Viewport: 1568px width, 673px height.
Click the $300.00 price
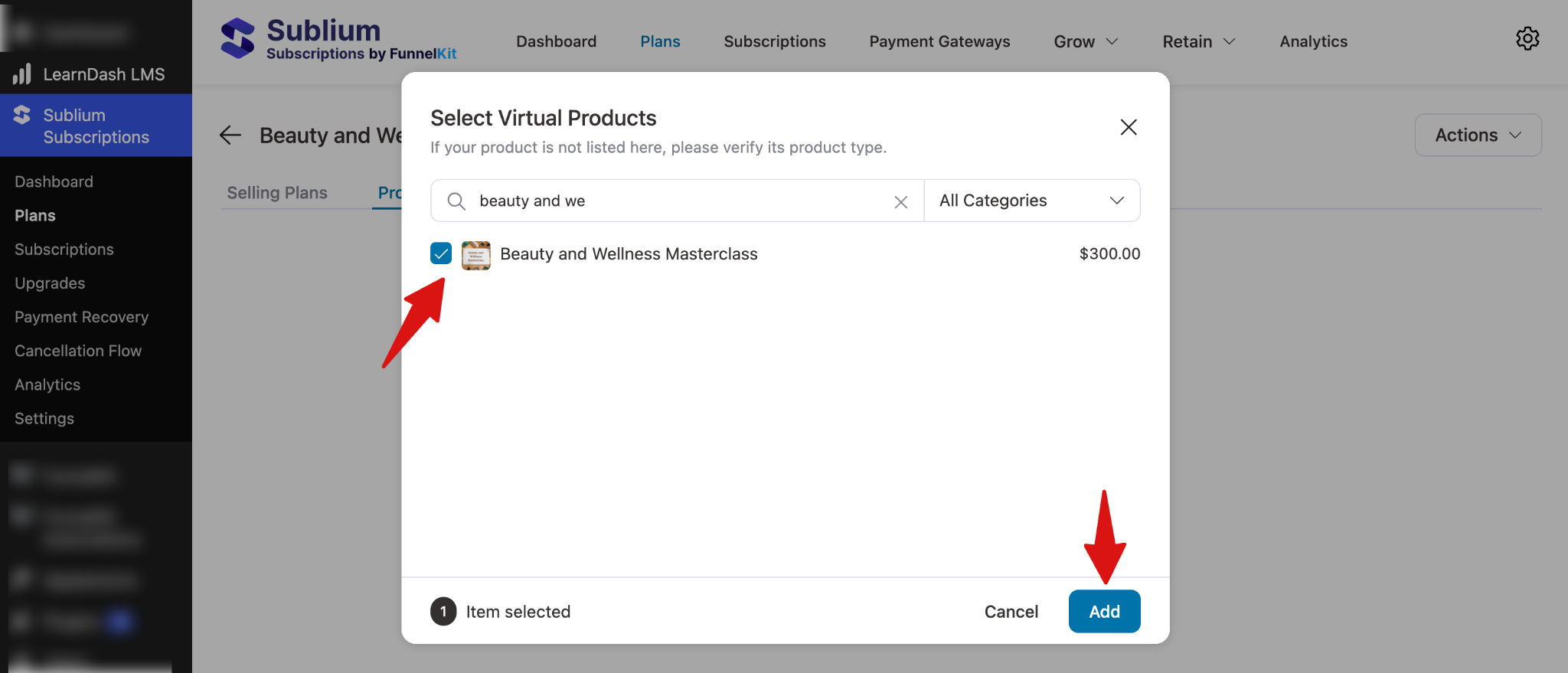1109,253
